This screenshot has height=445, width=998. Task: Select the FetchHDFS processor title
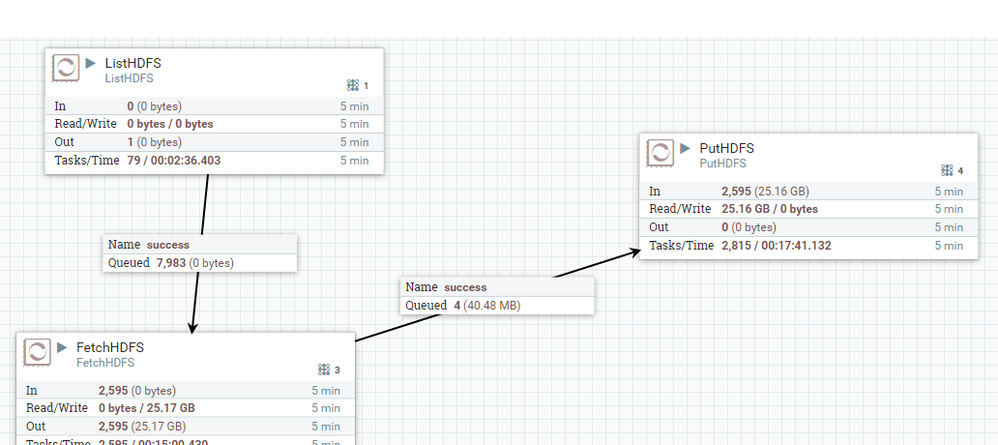110,348
